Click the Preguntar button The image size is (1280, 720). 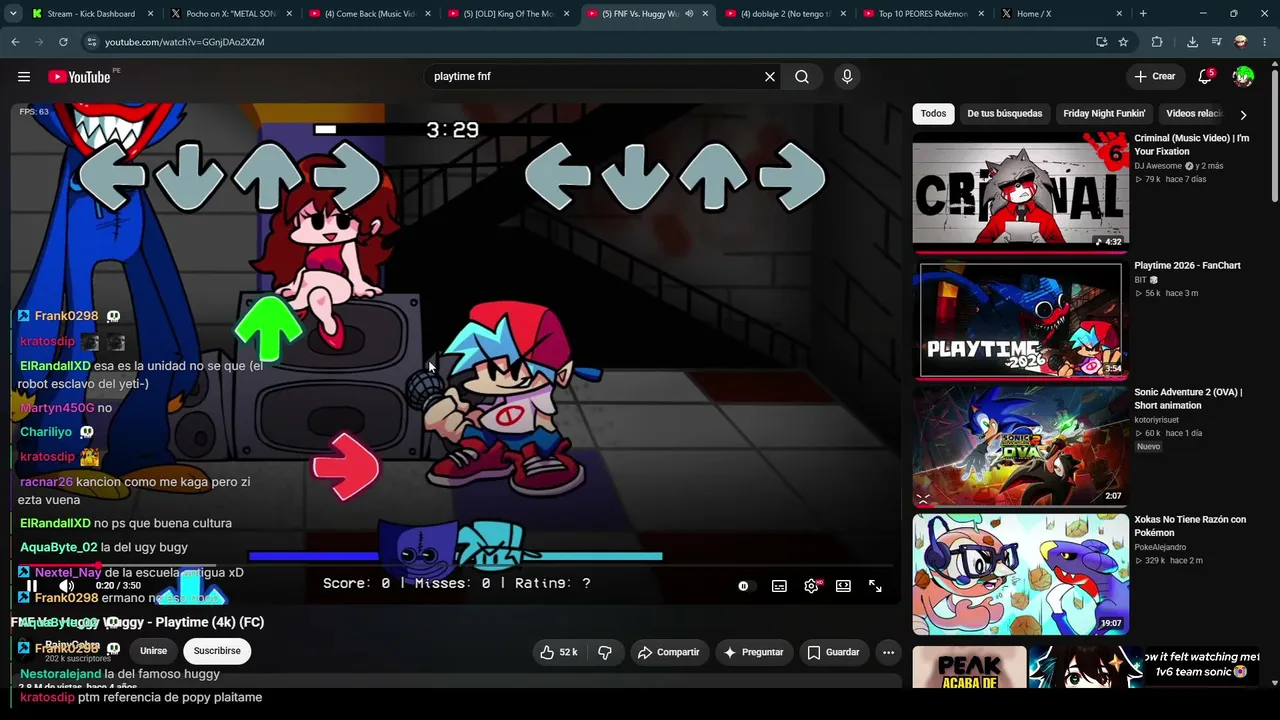click(x=753, y=652)
